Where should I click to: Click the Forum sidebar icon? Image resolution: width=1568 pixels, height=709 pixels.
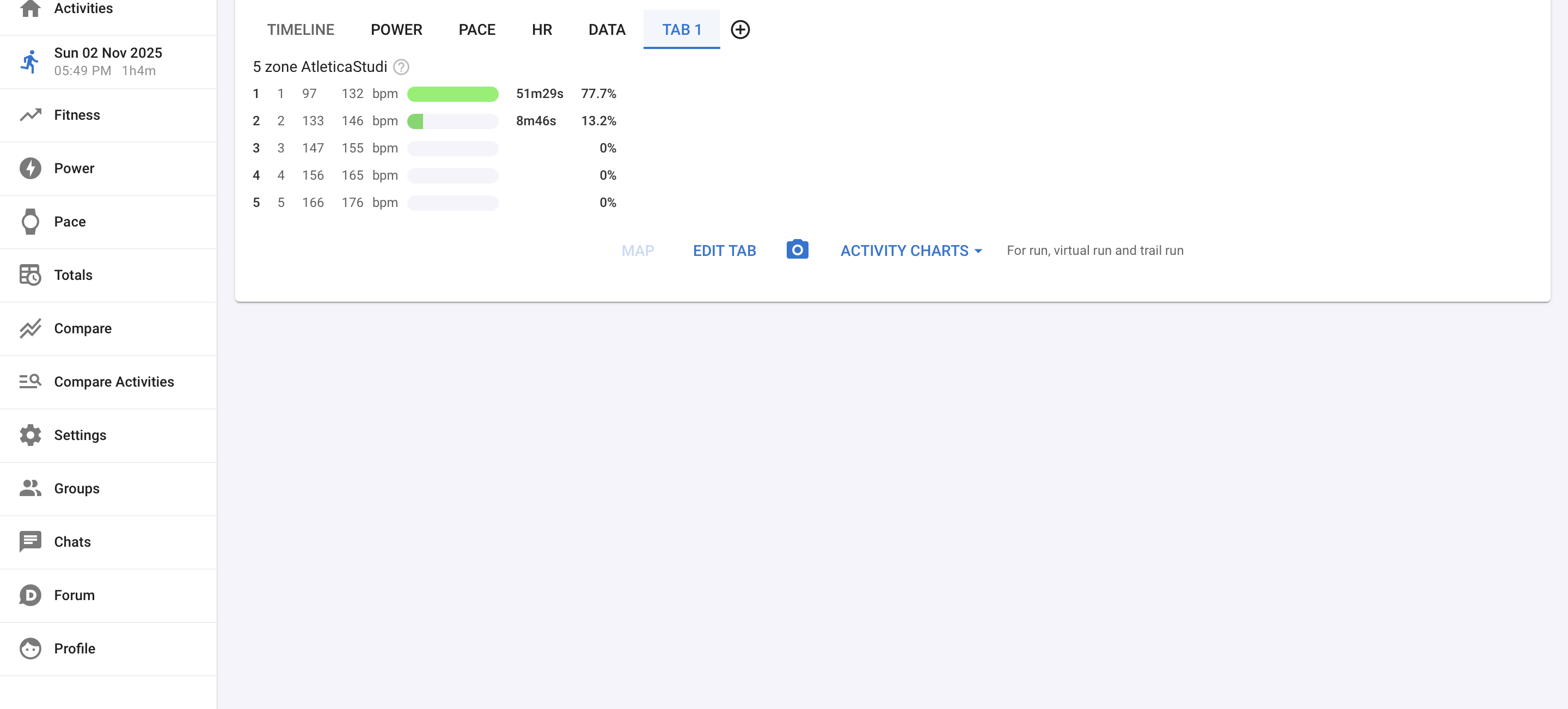30,595
